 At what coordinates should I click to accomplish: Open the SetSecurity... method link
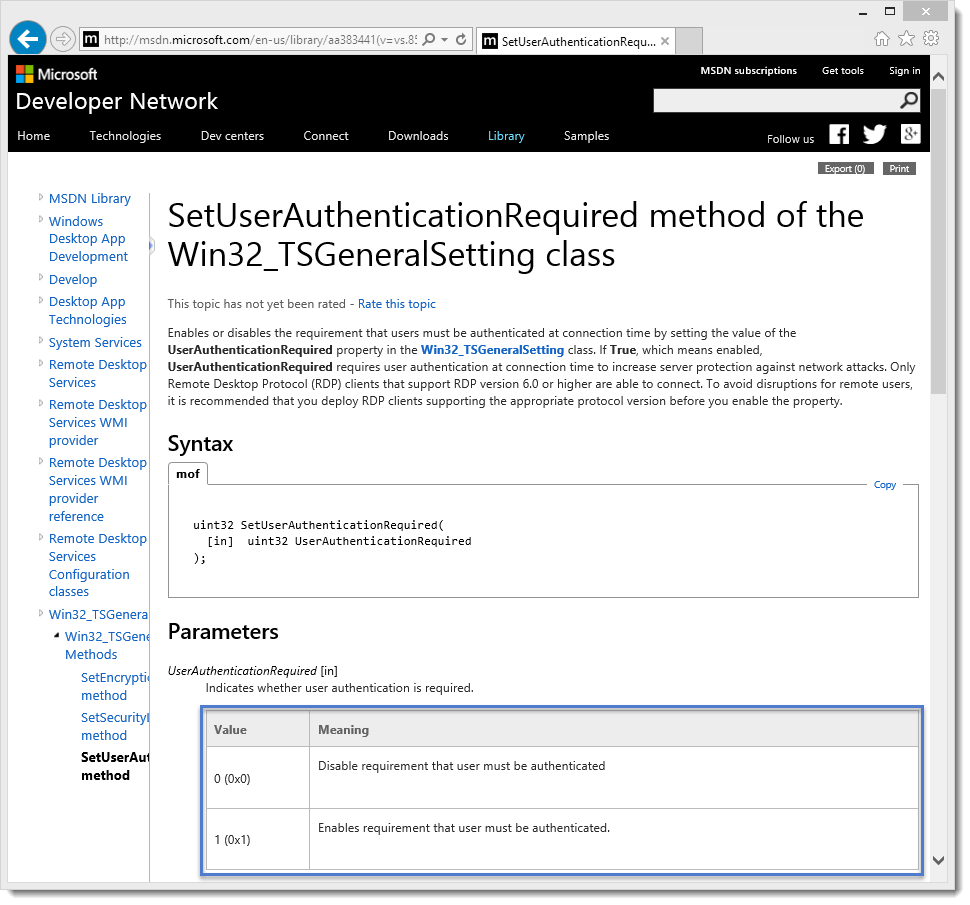tap(115, 727)
